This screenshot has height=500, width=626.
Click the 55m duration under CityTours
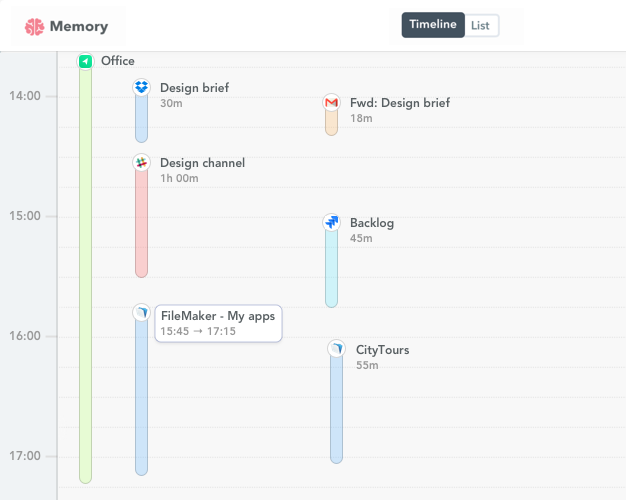coord(367,365)
